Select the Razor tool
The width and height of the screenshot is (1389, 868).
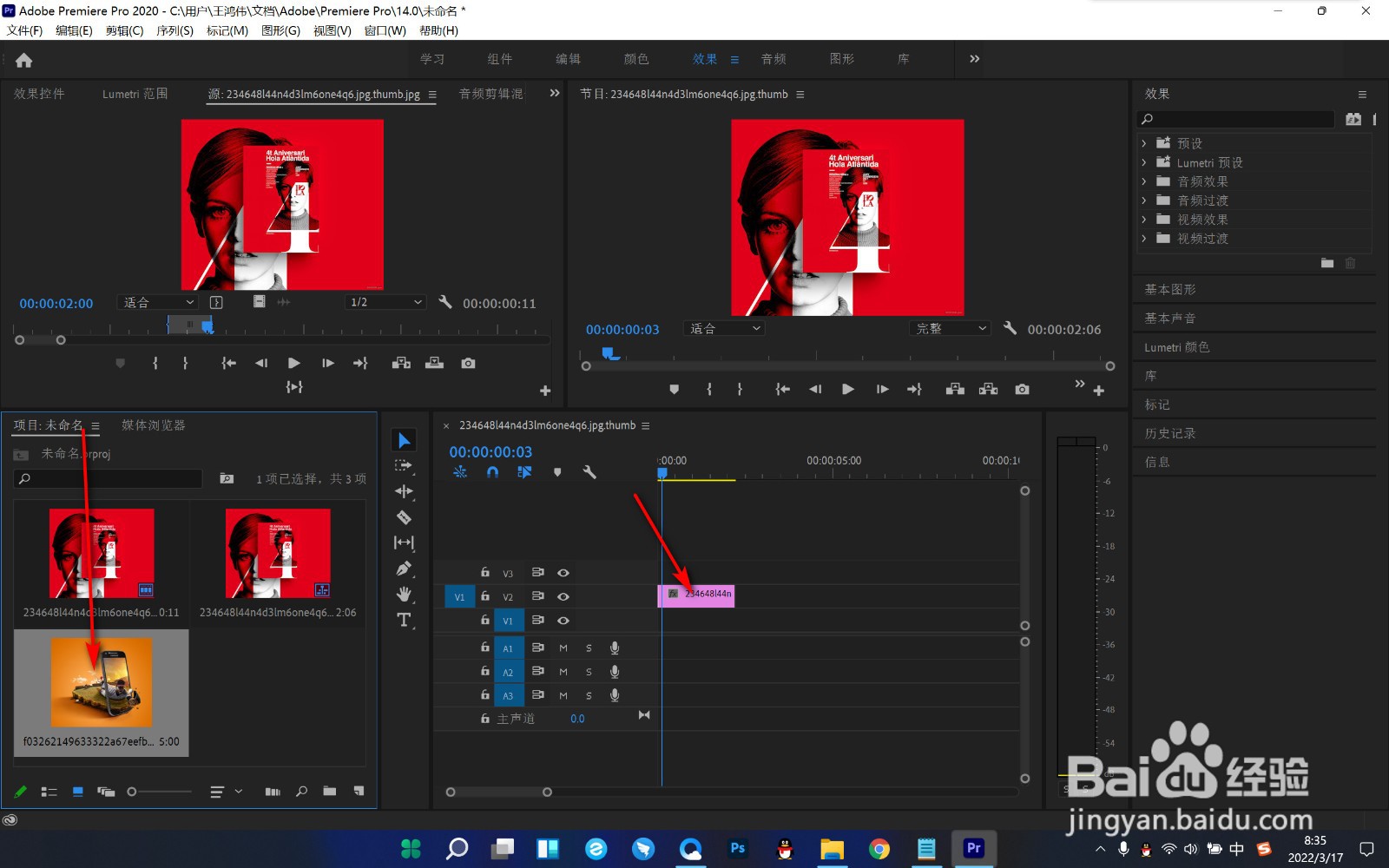coord(404,517)
